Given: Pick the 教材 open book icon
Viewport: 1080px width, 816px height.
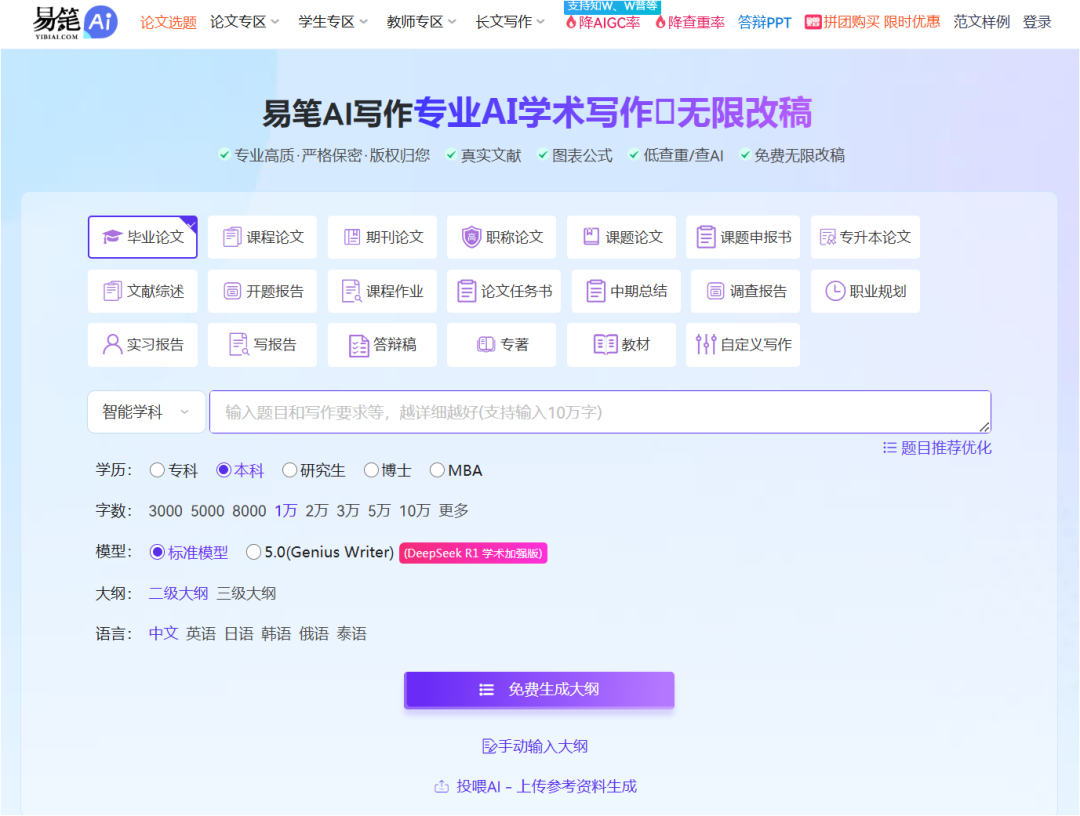Looking at the screenshot, I should 605,344.
